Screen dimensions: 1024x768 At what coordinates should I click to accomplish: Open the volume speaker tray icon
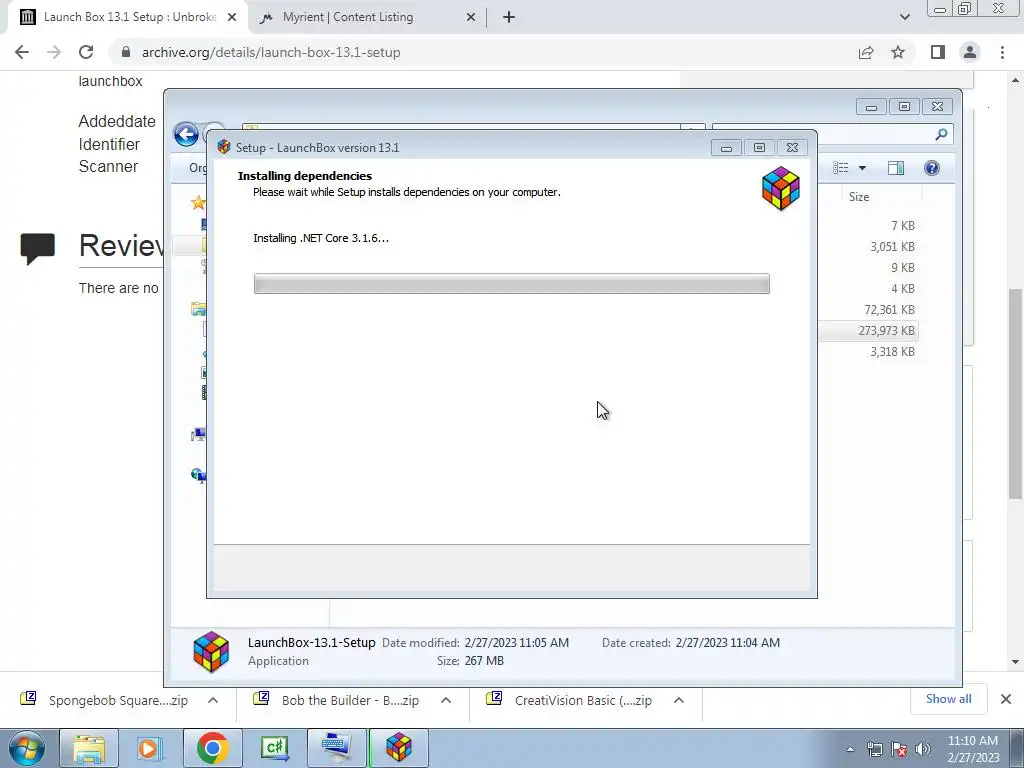pos(923,750)
